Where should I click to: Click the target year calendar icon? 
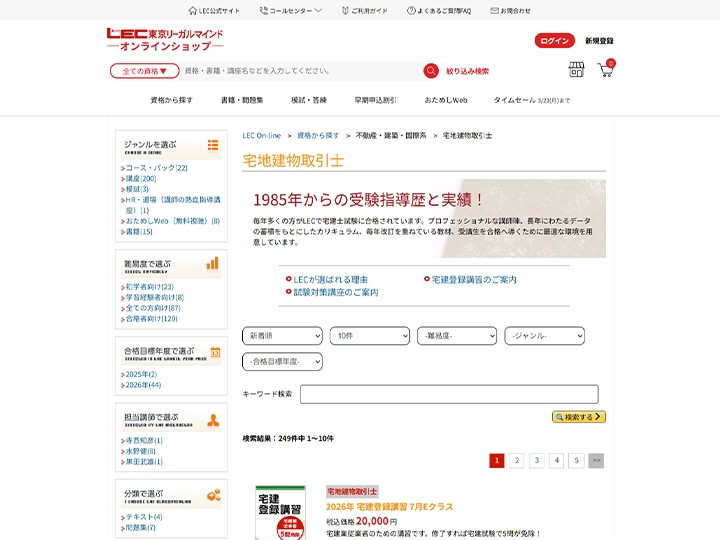coord(215,352)
